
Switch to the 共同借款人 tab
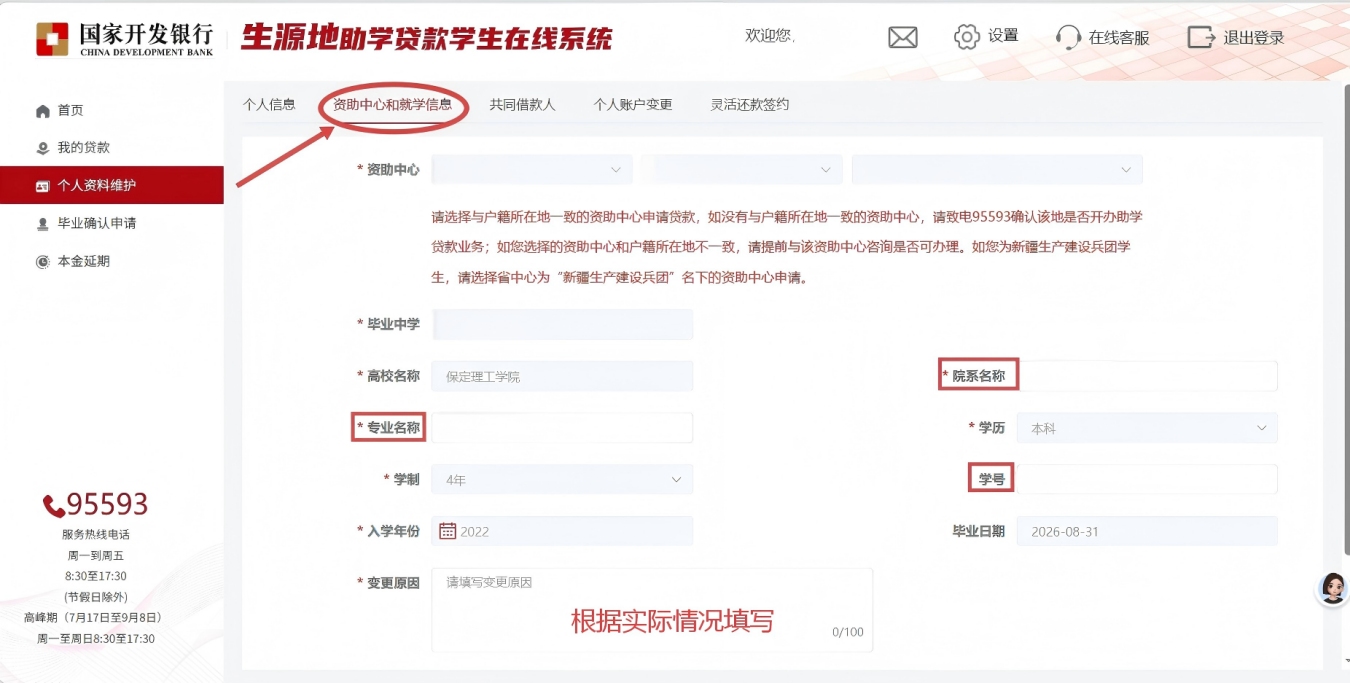pyautogui.click(x=522, y=104)
